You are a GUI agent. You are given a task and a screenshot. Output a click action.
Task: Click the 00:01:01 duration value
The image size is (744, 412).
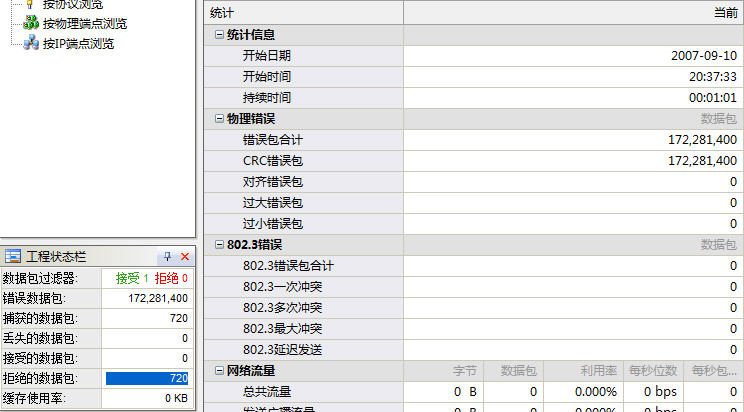pyautogui.click(x=713, y=98)
